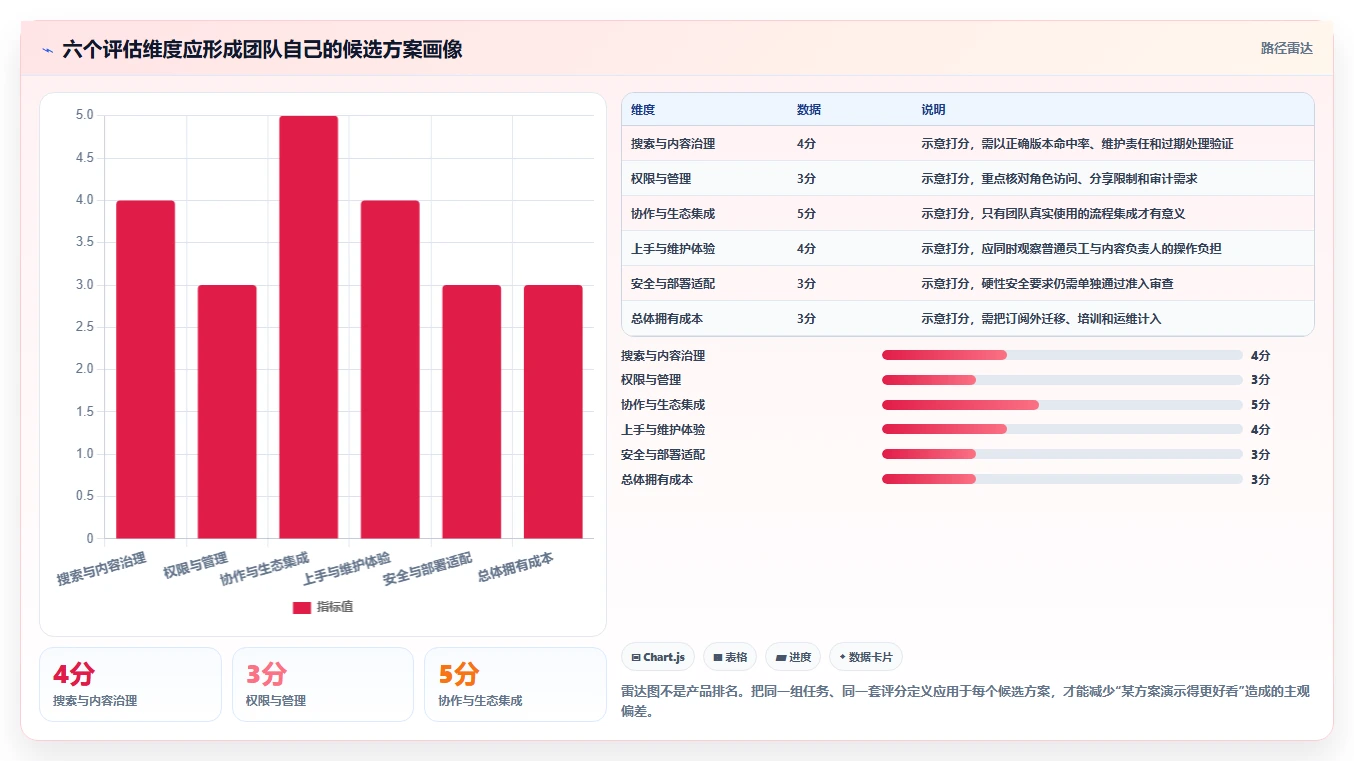Click the 进度 chip
The height and width of the screenshot is (761, 1354).
793,657
